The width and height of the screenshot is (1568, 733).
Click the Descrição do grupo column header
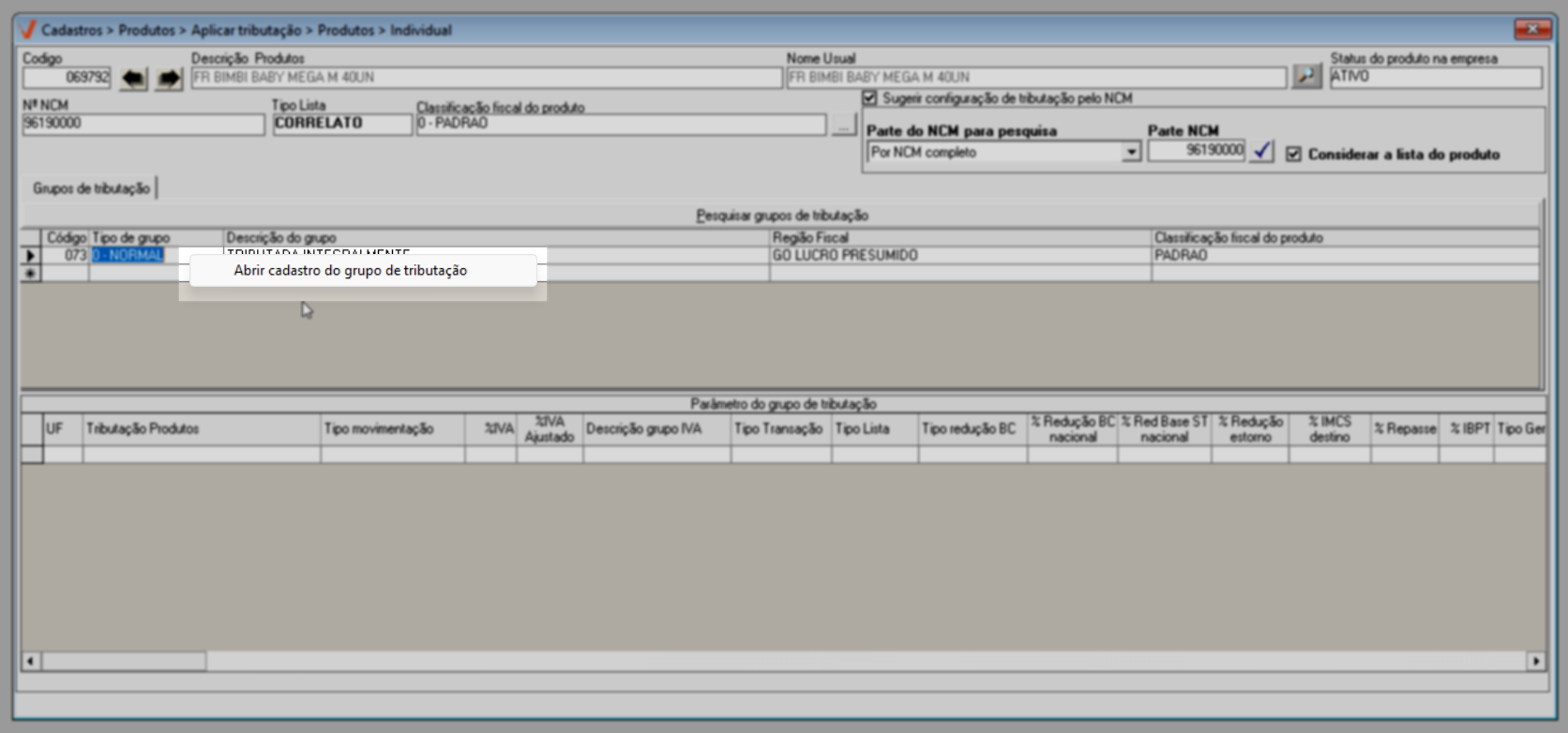[x=496, y=238]
